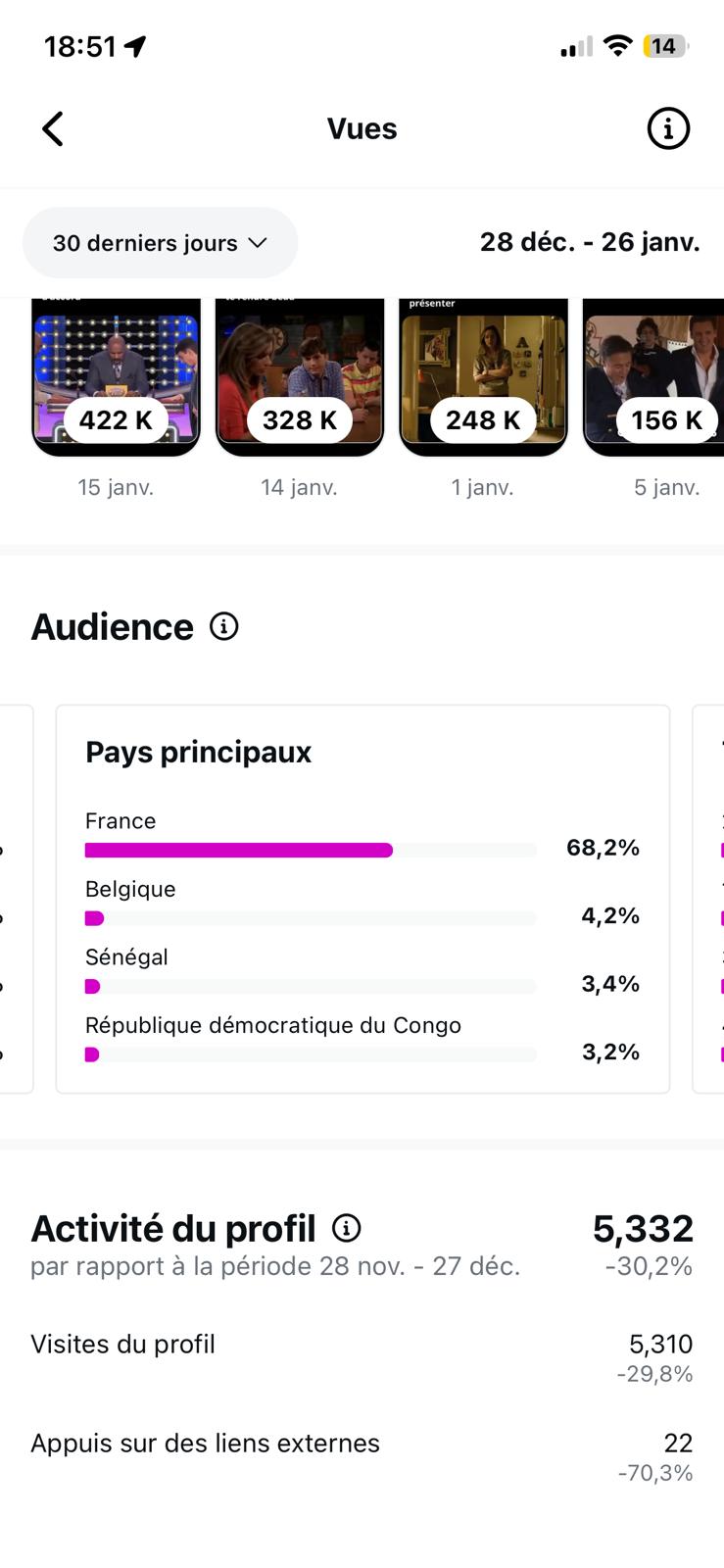Tap the info icon beside Audience
Viewport: 724px width, 1568px height.
point(224,626)
